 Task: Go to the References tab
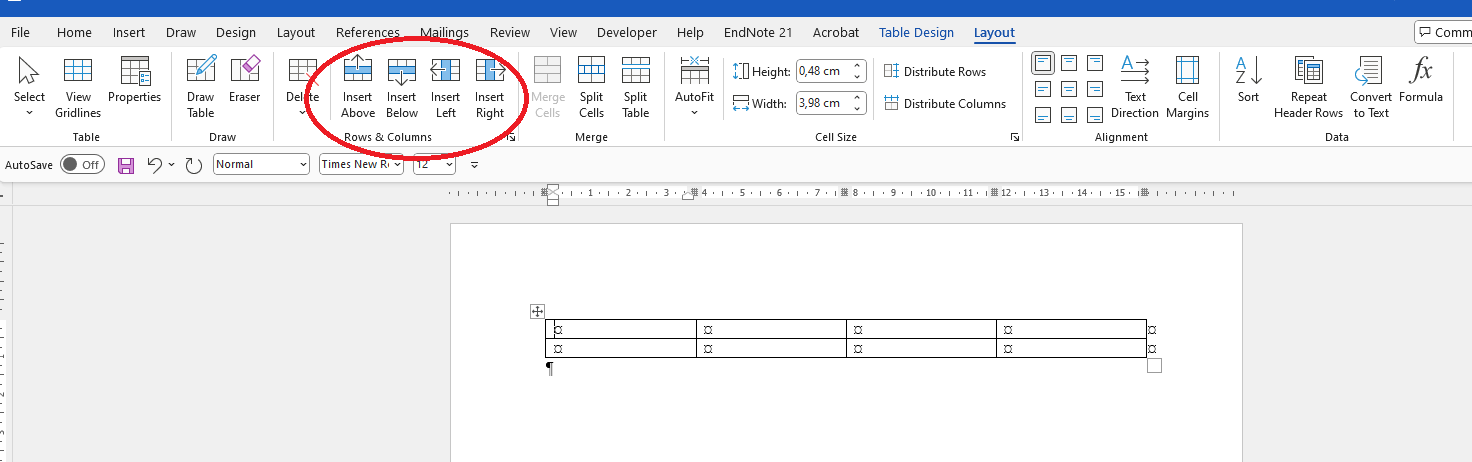coord(367,32)
